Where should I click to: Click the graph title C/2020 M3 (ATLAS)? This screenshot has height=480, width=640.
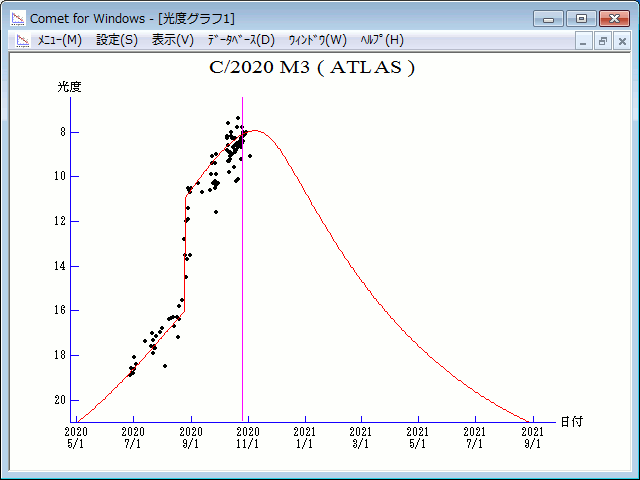coord(311,68)
